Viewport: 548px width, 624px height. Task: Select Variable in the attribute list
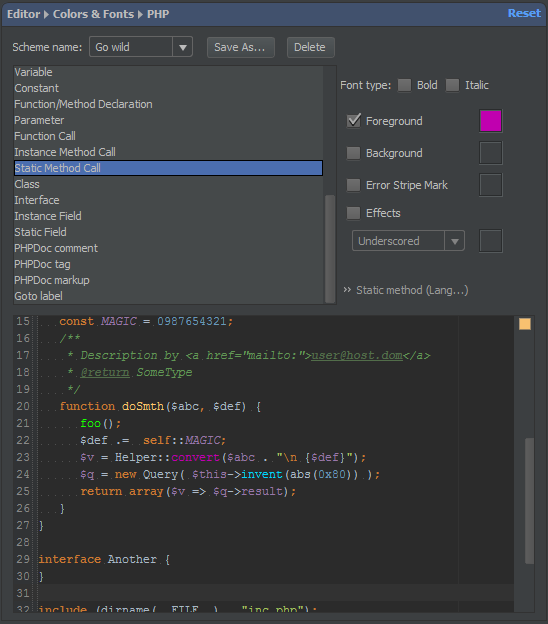(x=168, y=72)
